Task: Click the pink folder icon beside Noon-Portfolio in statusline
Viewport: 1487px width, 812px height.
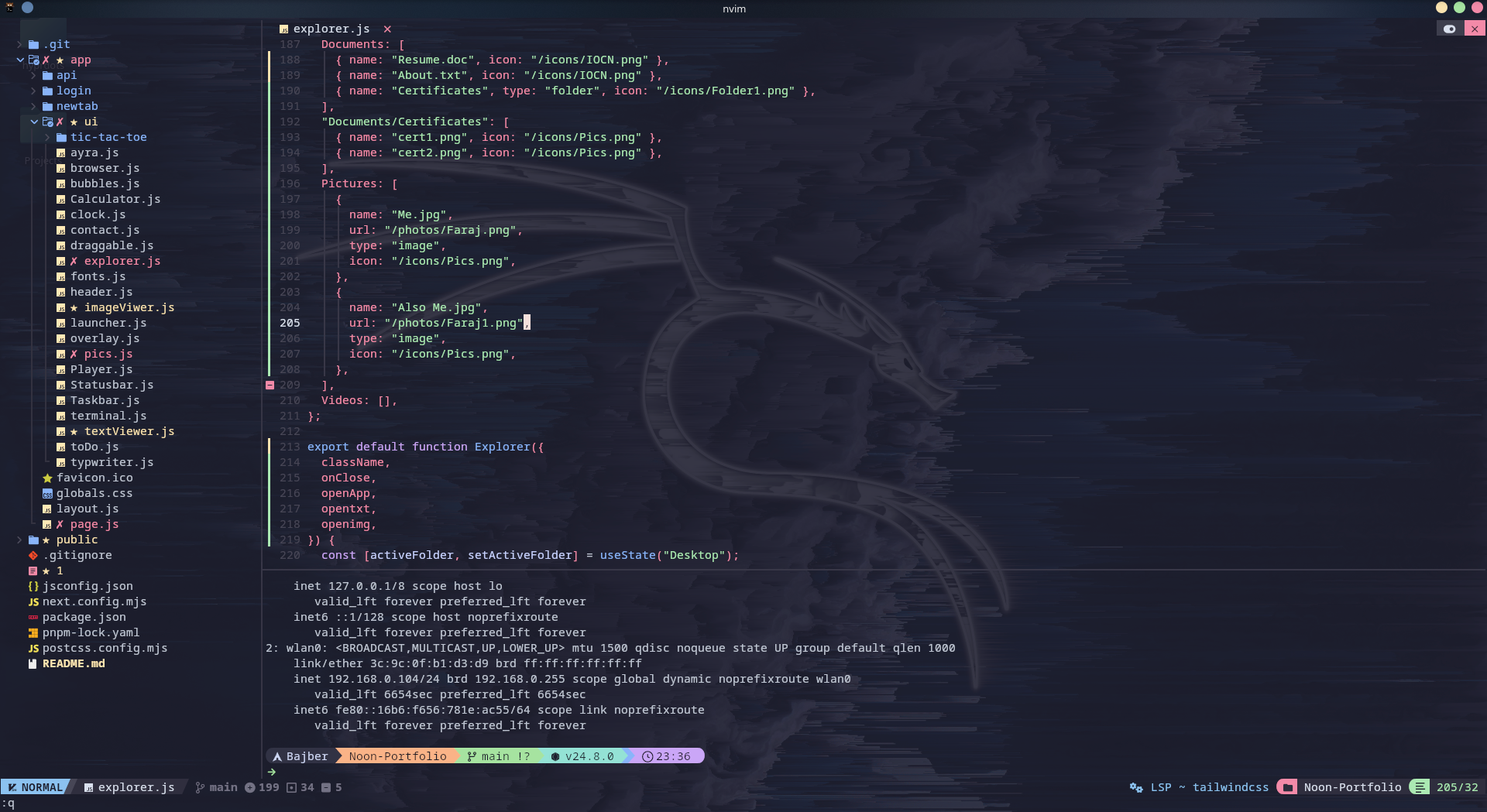Action: point(1287,787)
